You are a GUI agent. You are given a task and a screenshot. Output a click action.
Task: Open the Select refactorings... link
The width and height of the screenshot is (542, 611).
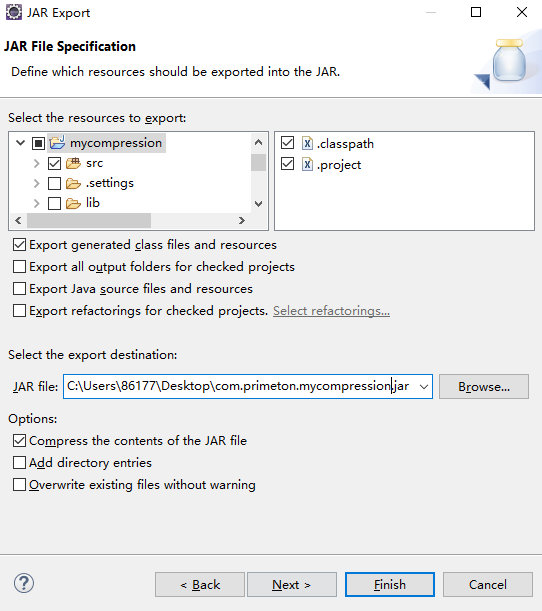click(x=331, y=311)
